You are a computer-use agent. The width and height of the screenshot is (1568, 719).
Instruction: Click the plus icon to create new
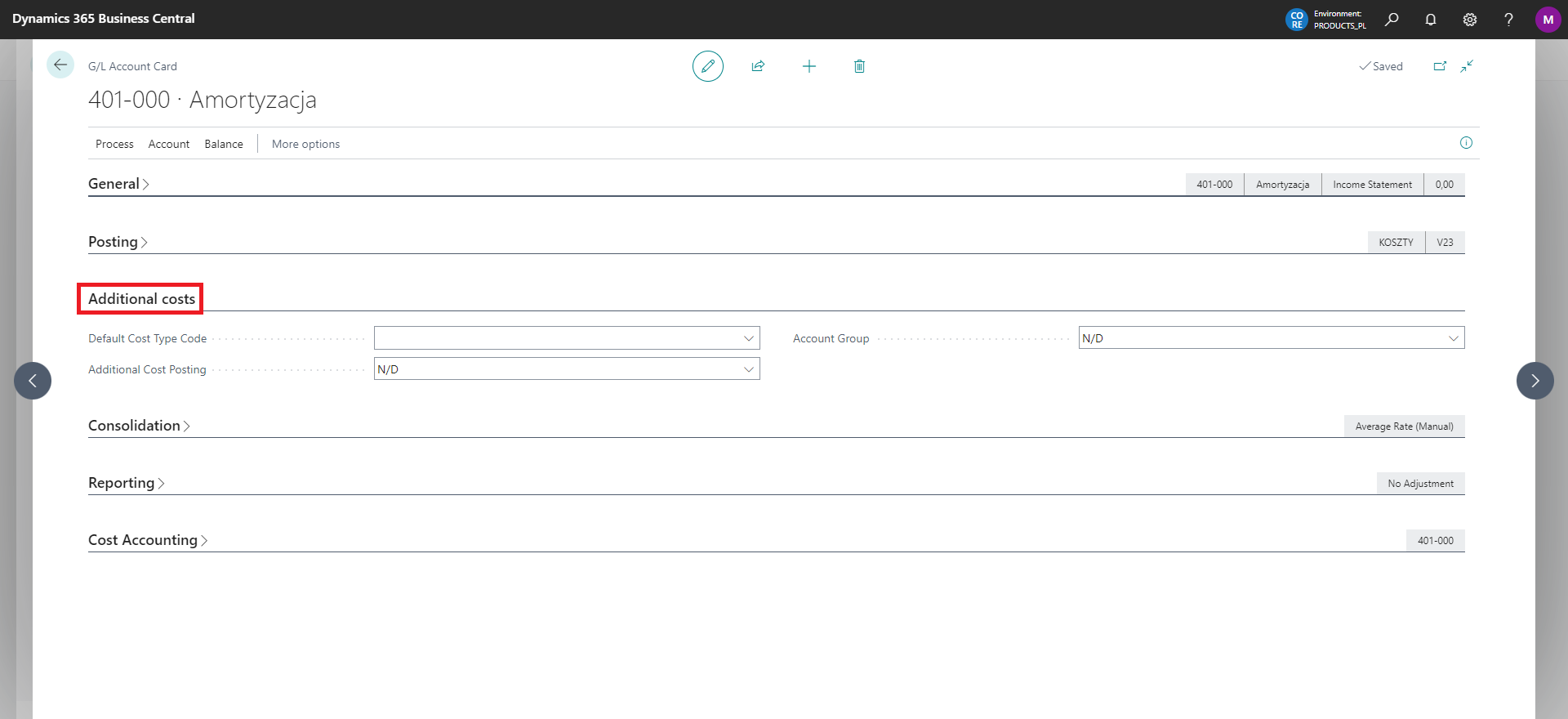[x=808, y=66]
